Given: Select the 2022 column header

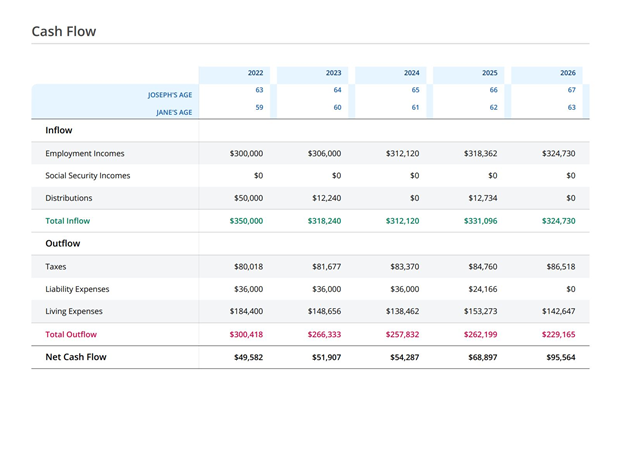Looking at the screenshot, I should 255,73.
